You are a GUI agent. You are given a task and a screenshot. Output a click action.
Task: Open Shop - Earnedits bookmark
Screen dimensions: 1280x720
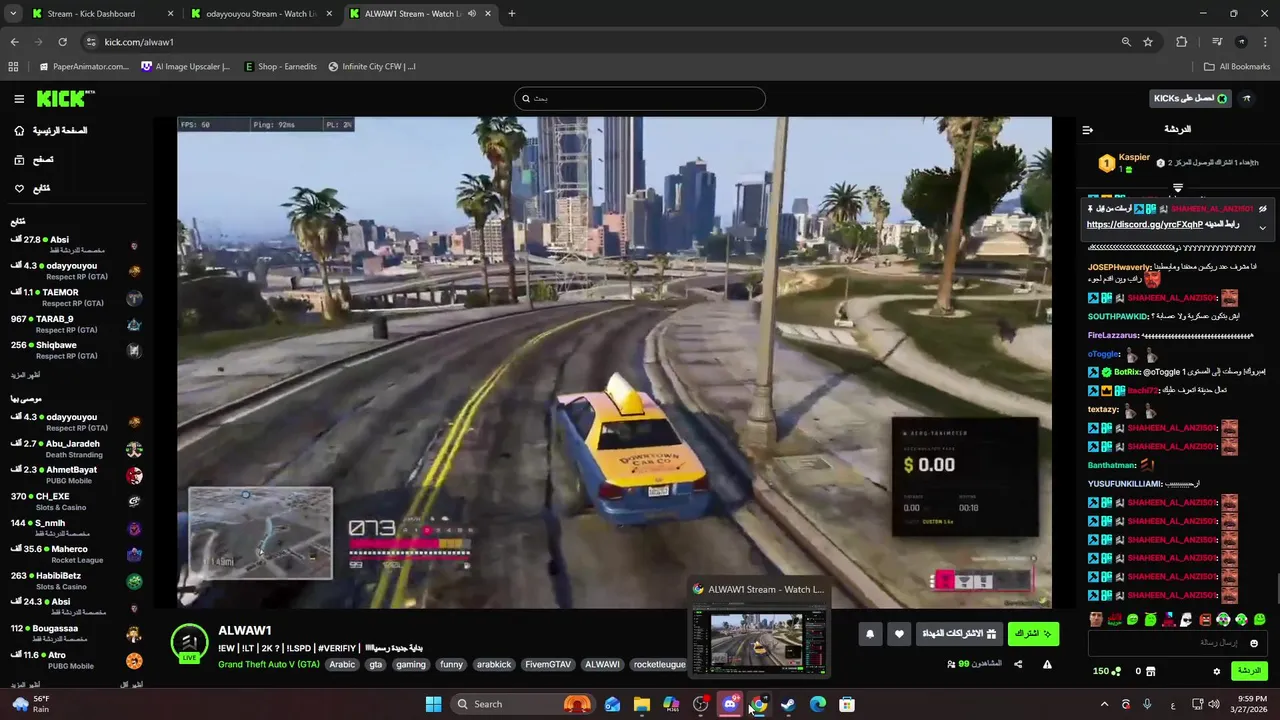click(x=279, y=67)
